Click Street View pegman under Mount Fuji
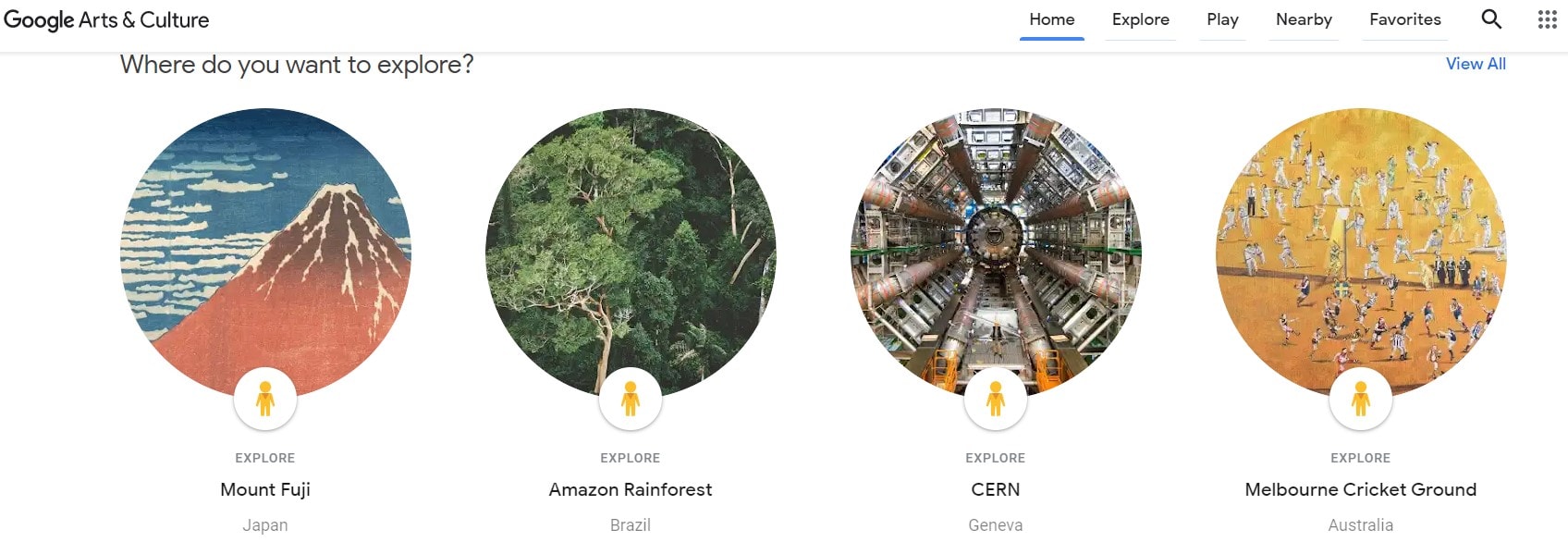The image size is (1568, 542). (x=265, y=399)
